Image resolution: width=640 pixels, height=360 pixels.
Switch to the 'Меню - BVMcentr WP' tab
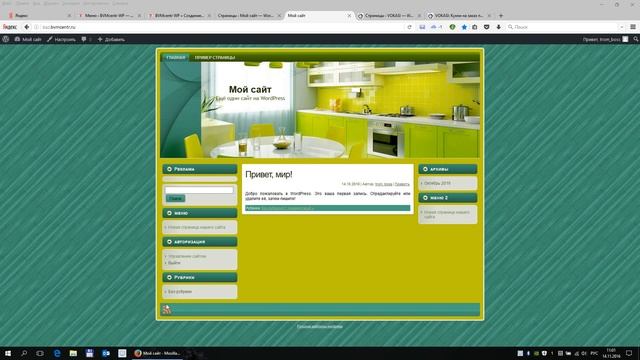pyautogui.click(x=109, y=16)
